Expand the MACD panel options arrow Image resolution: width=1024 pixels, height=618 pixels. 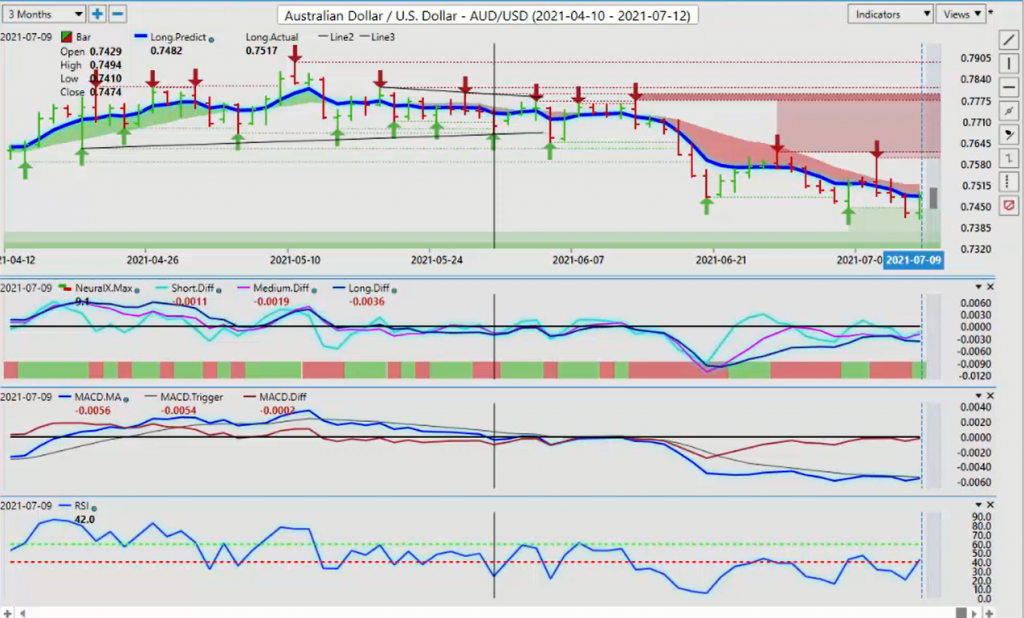pos(978,396)
